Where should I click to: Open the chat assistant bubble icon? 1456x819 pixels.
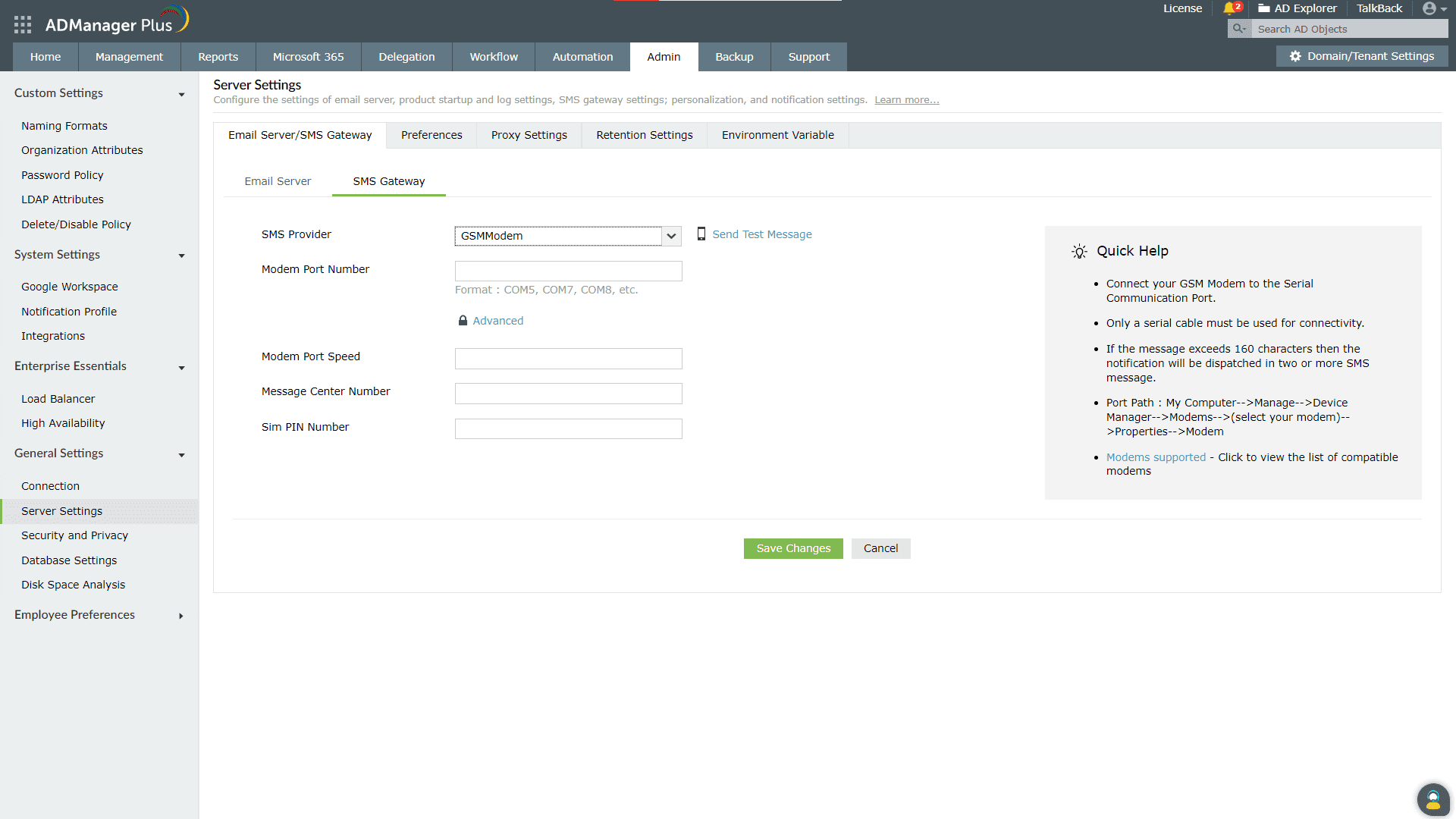click(1432, 799)
